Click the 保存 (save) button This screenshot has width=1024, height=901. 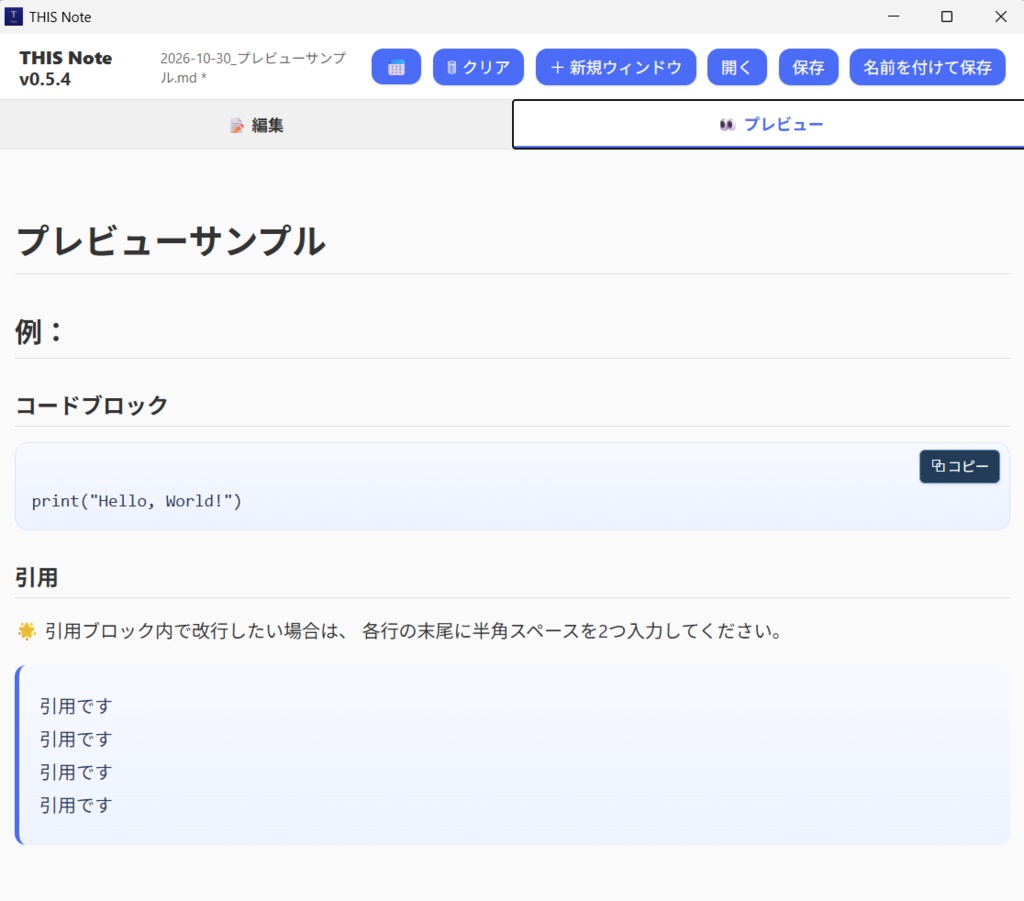808,67
